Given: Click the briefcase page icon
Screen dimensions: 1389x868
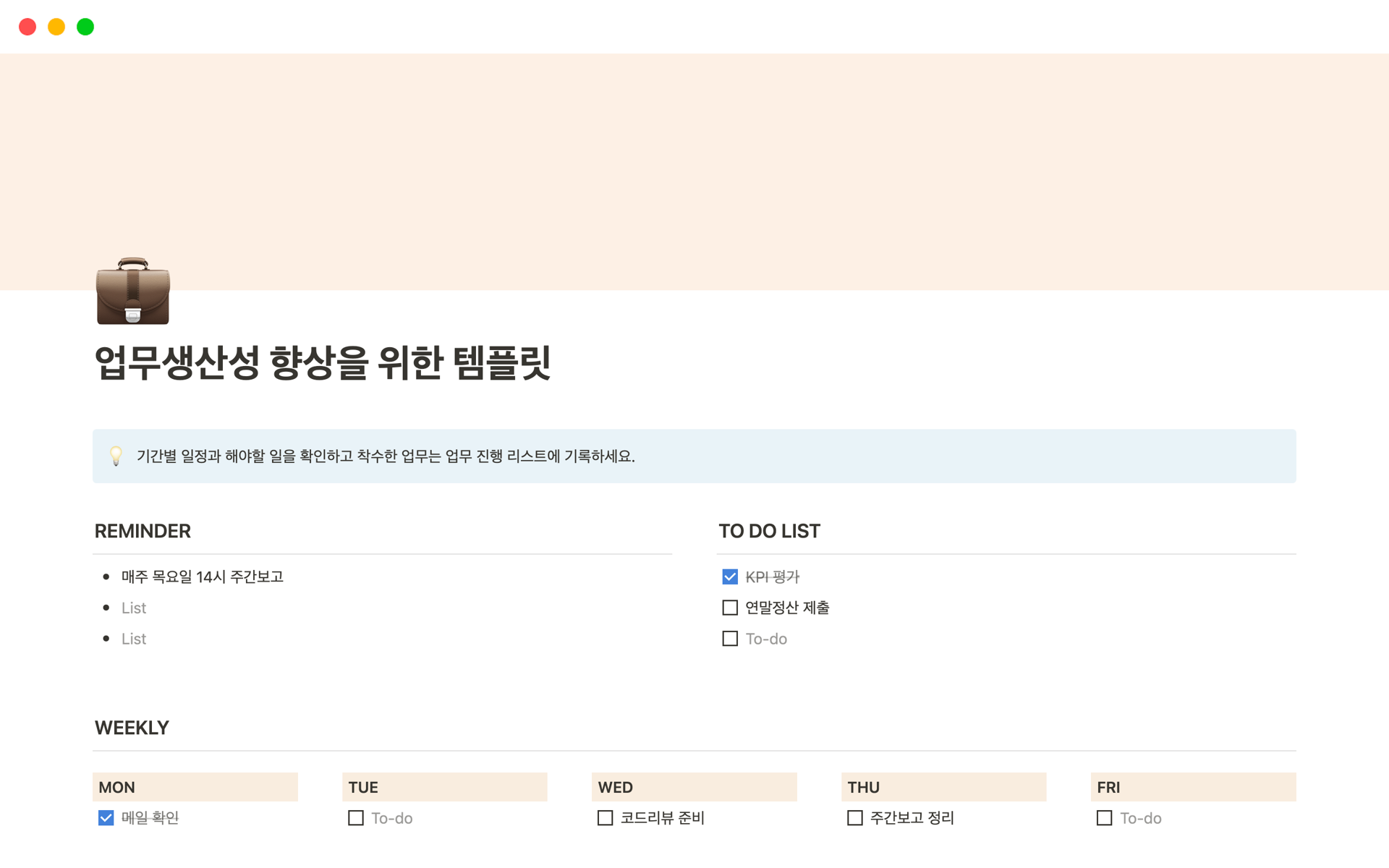Looking at the screenshot, I should click(x=133, y=291).
